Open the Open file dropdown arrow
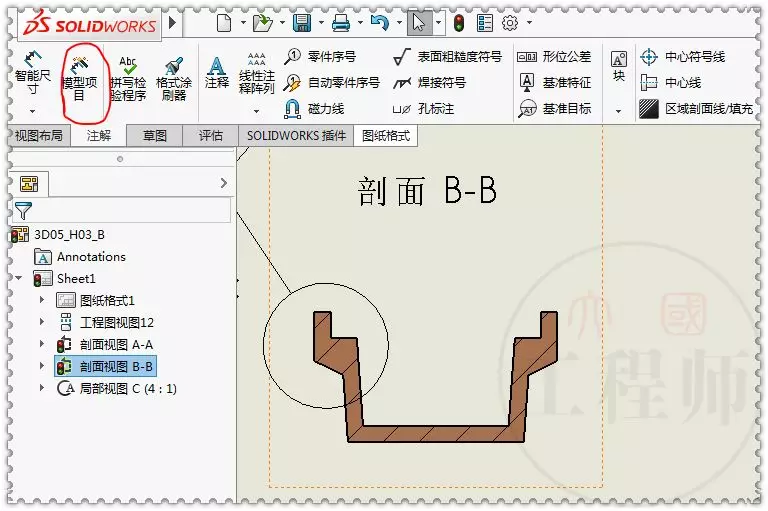Image resolution: width=768 pixels, height=511 pixels. (x=282, y=23)
